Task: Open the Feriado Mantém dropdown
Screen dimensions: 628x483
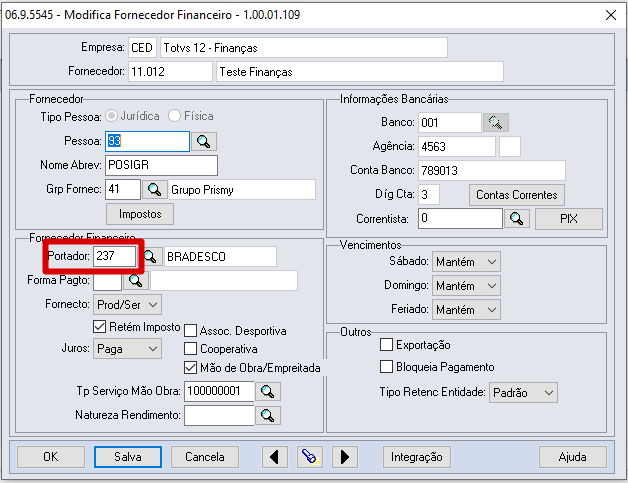Action: click(466, 310)
